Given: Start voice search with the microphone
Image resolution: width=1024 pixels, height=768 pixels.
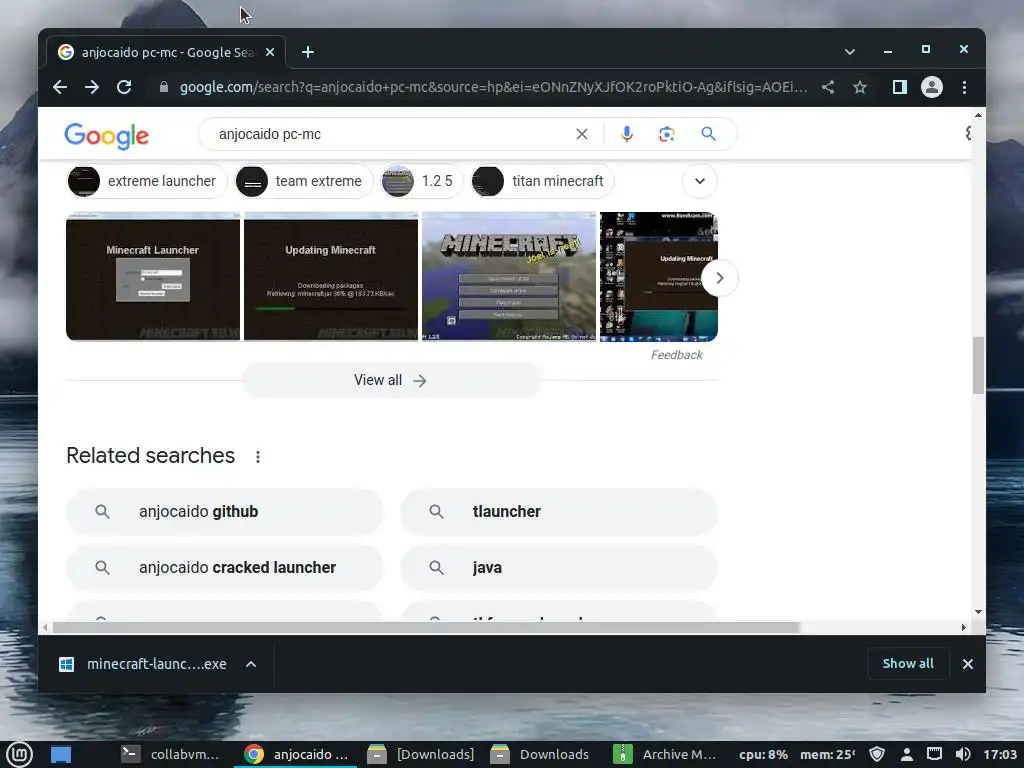Looking at the screenshot, I should click(x=626, y=134).
